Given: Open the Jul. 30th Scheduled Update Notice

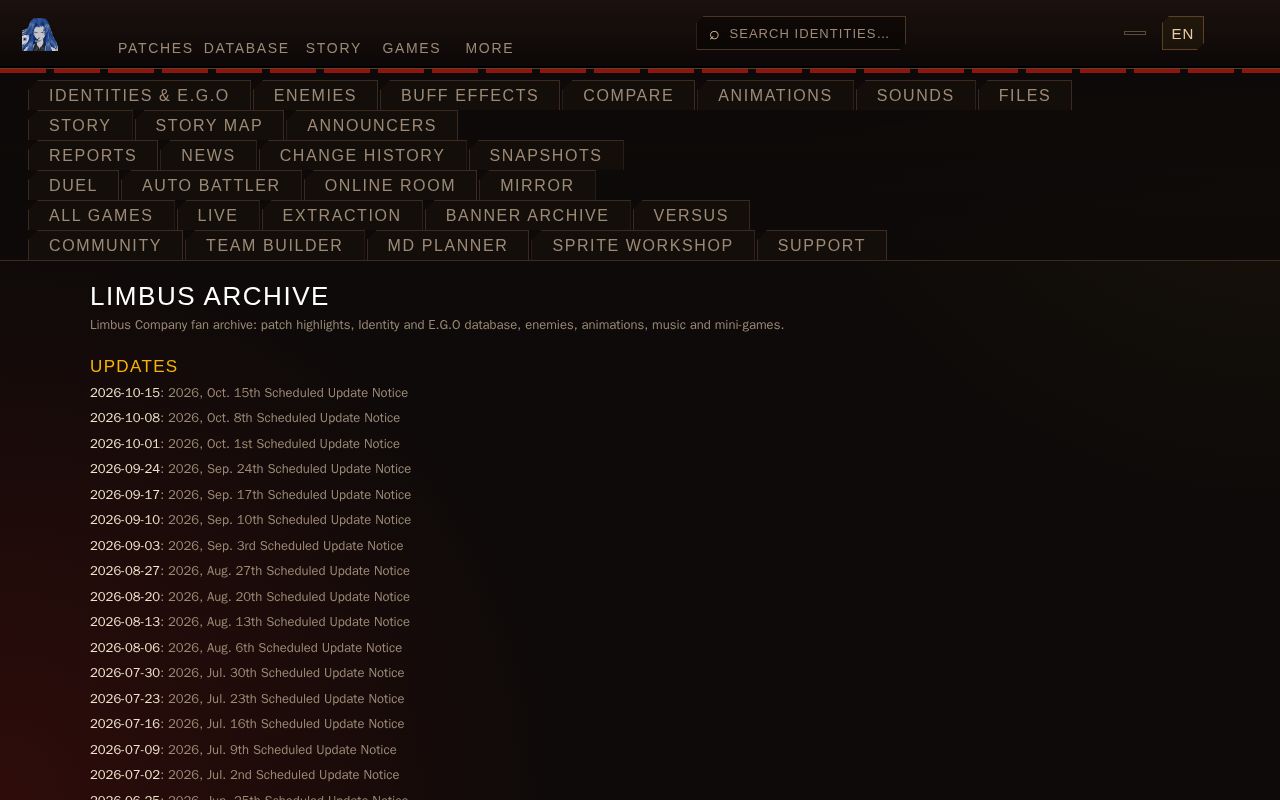Looking at the screenshot, I should tap(286, 673).
